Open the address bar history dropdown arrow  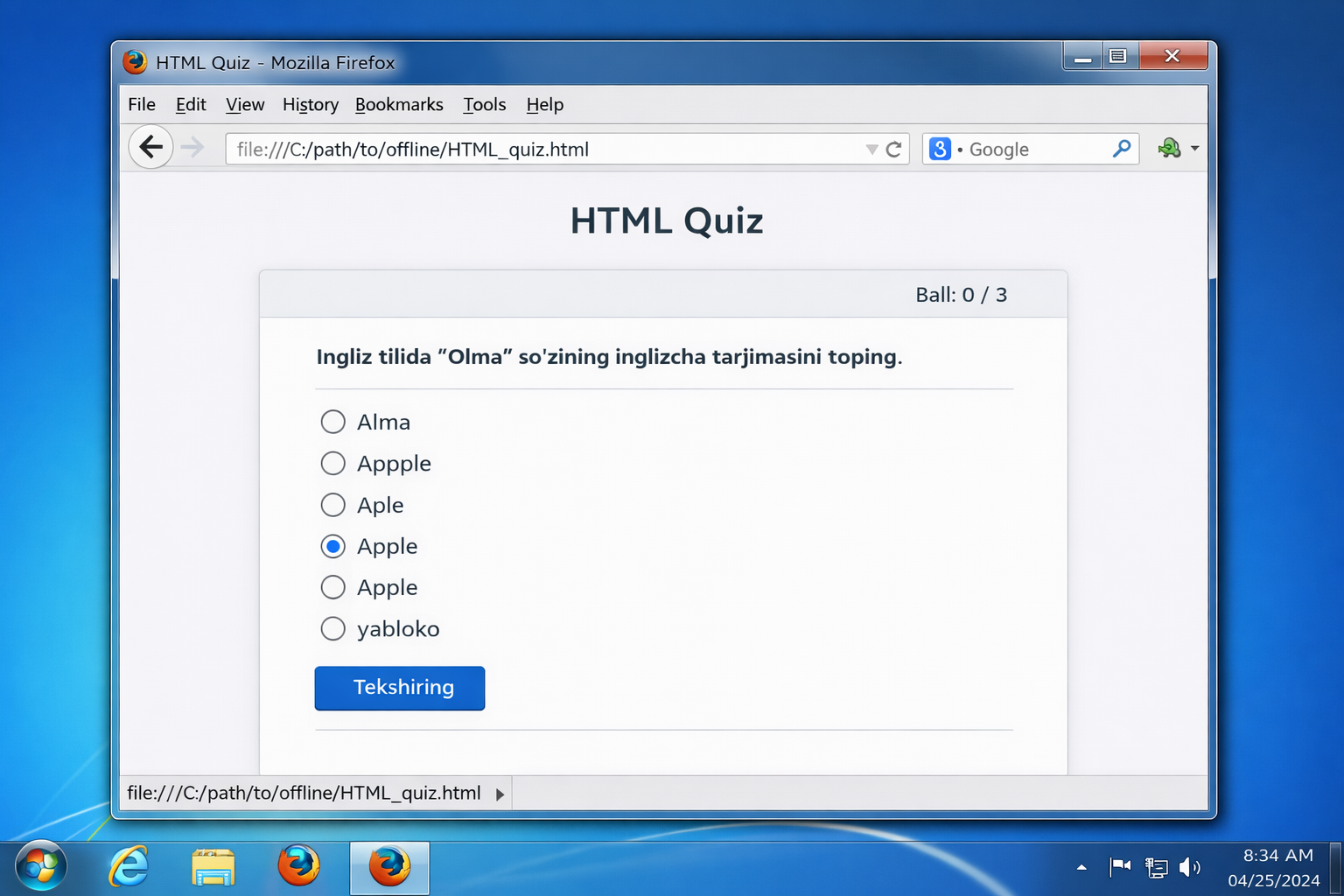click(871, 150)
